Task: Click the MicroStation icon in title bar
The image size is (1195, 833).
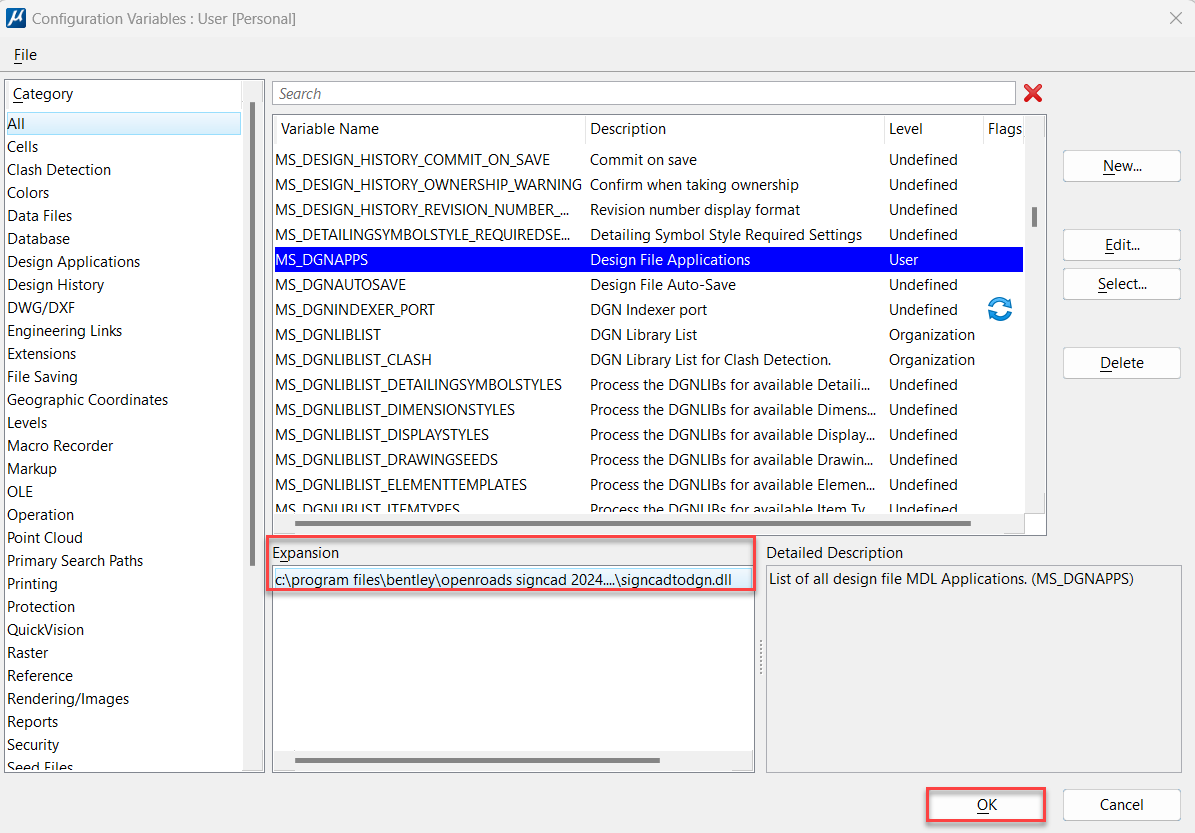Action: coord(15,18)
